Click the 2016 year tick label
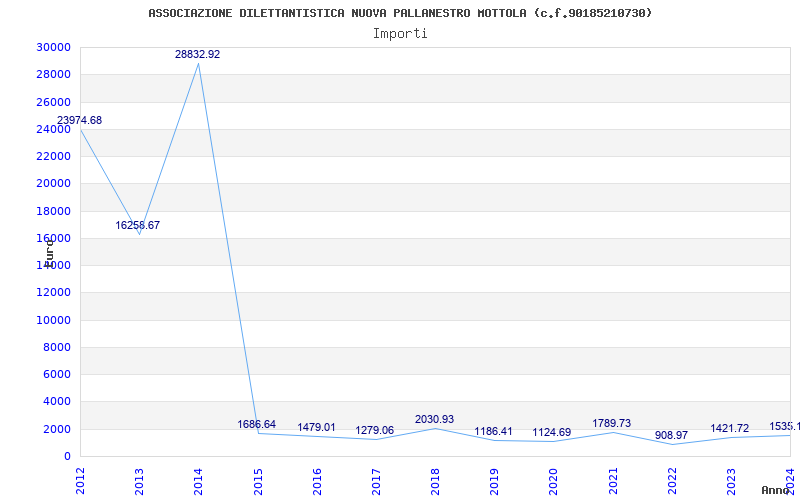This screenshot has width=800, height=500. click(316, 481)
